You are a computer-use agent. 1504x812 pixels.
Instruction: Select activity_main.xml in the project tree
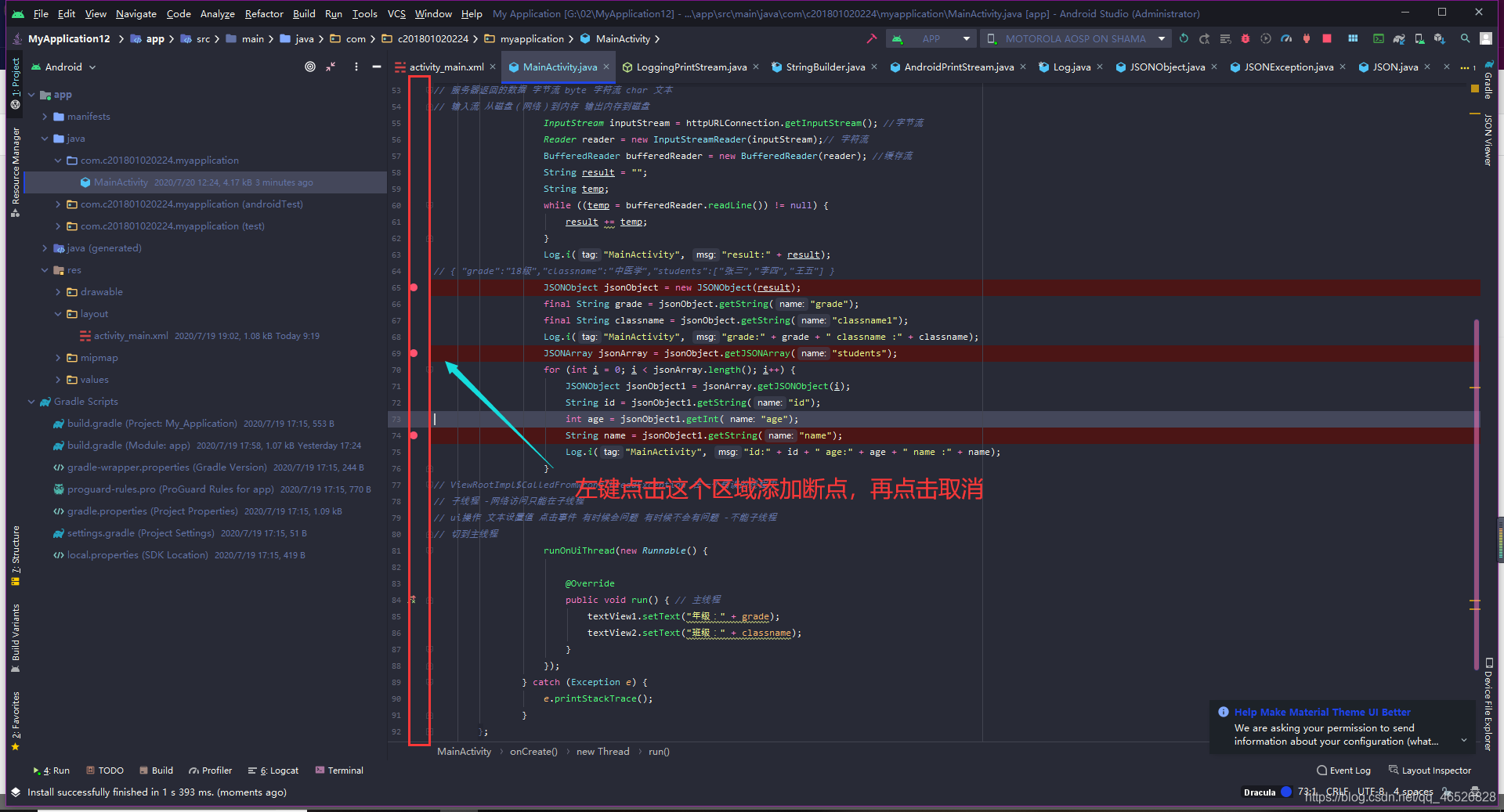pyautogui.click(x=131, y=336)
